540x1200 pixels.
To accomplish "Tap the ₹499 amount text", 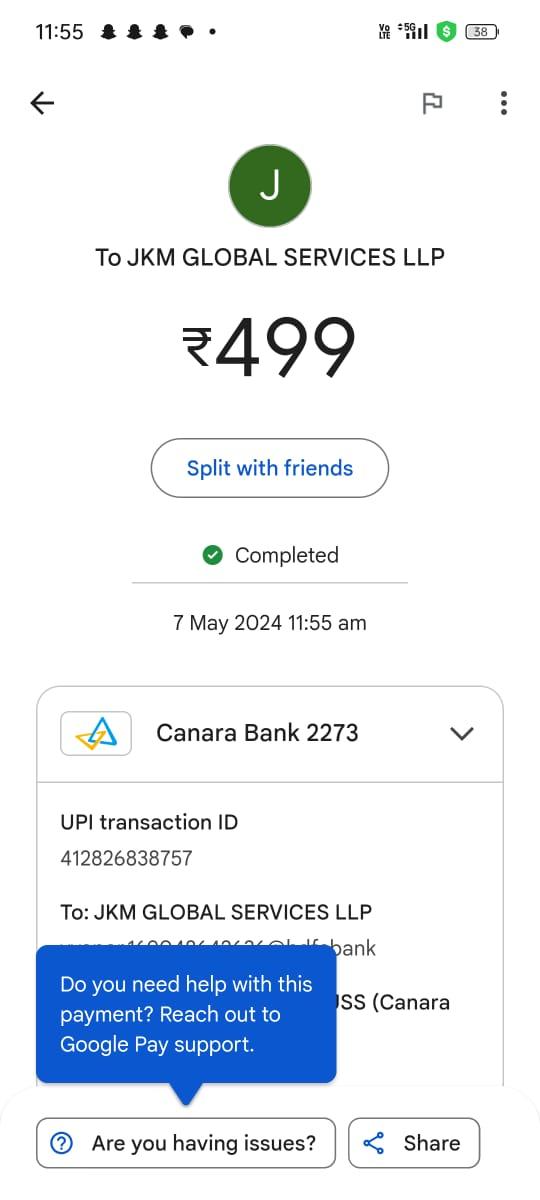I will pyautogui.click(x=269, y=347).
